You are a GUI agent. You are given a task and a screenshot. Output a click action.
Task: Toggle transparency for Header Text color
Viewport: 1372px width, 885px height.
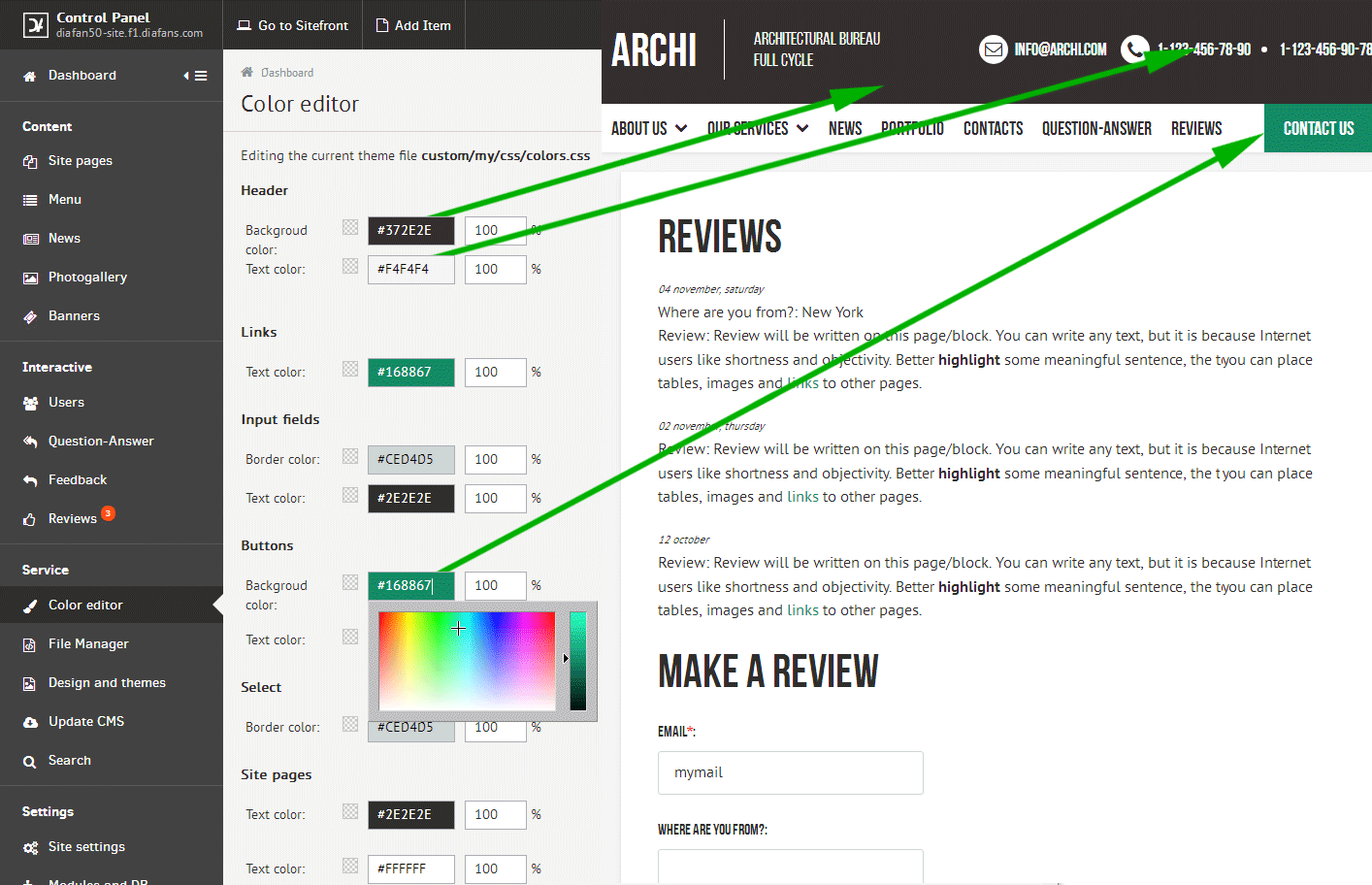(x=350, y=266)
